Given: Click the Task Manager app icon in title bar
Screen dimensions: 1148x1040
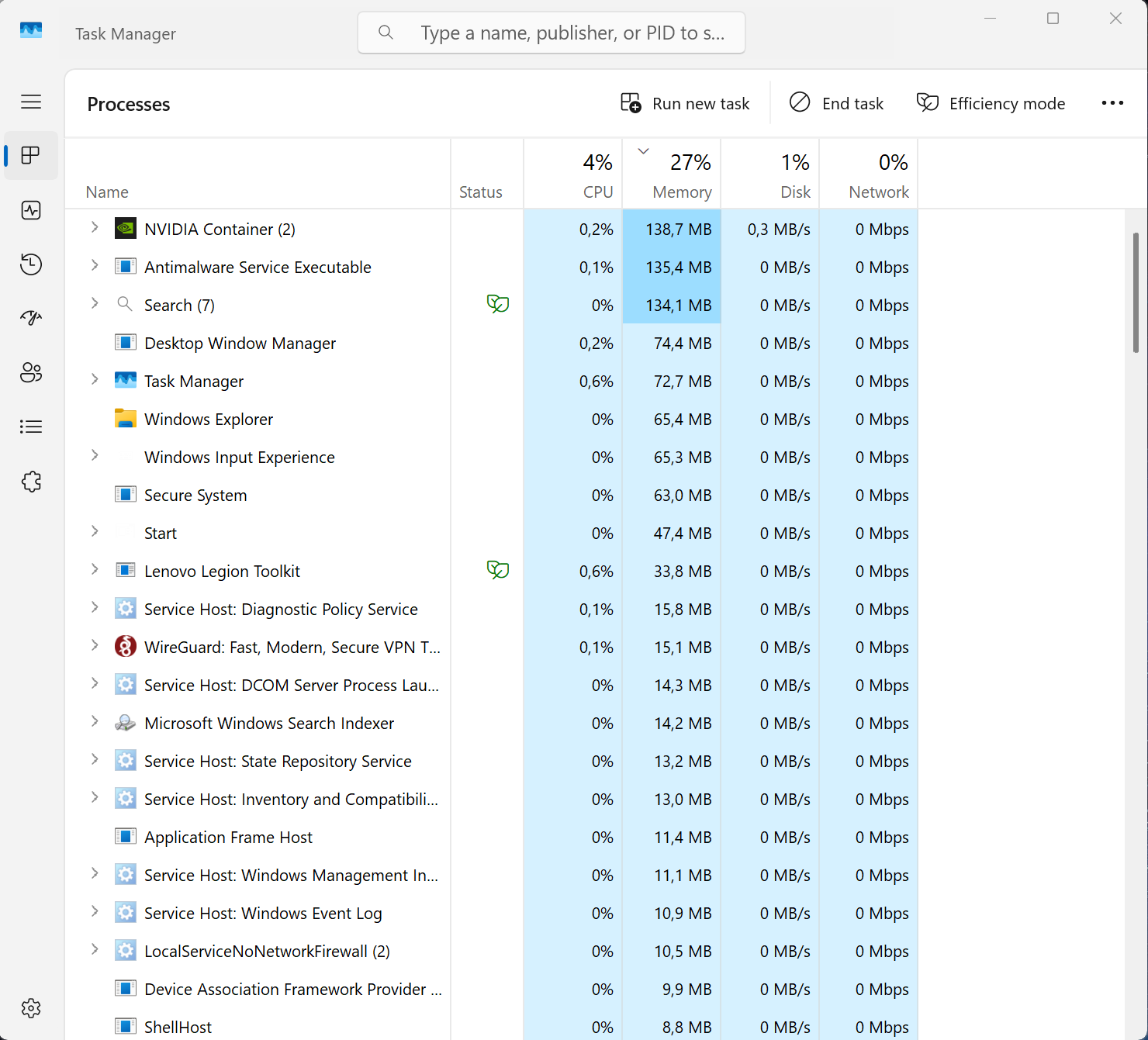Looking at the screenshot, I should pyautogui.click(x=31, y=30).
